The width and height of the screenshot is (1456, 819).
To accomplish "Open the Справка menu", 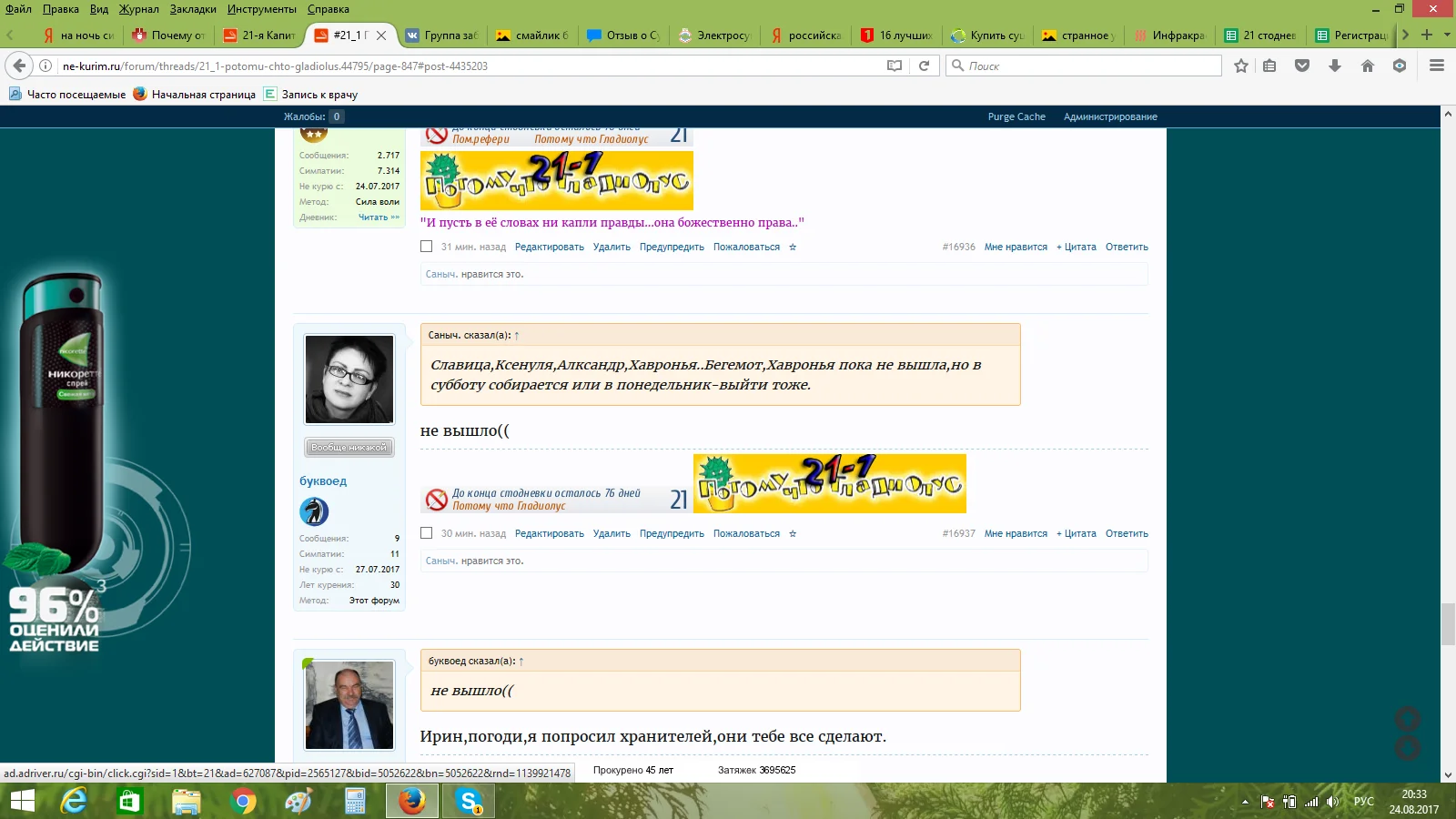I will tap(329, 9).
